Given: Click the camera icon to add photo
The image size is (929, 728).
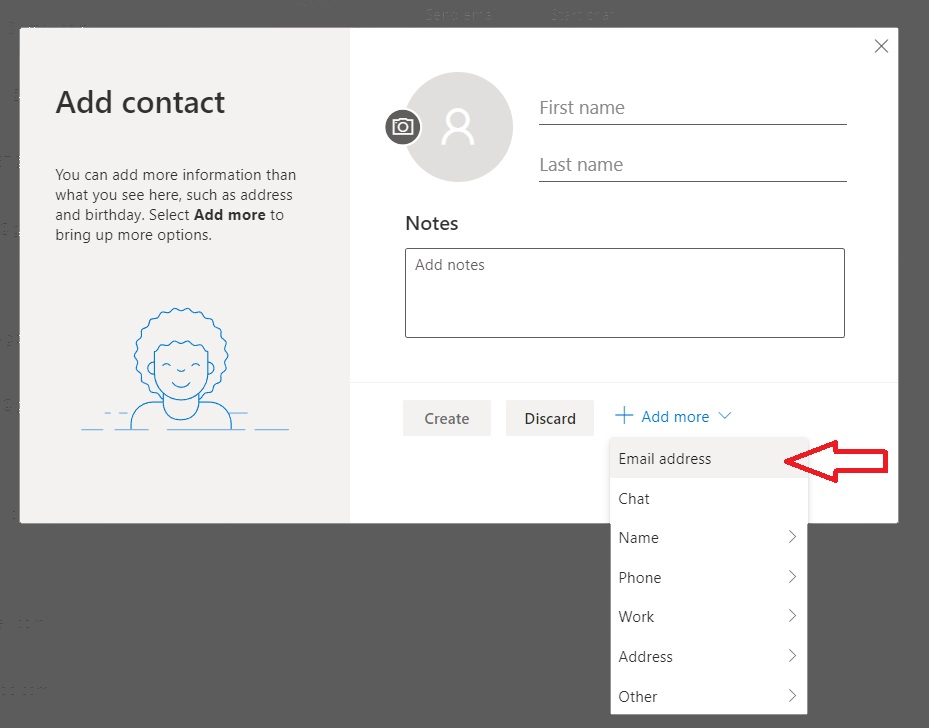Looking at the screenshot, I should 403,127.
